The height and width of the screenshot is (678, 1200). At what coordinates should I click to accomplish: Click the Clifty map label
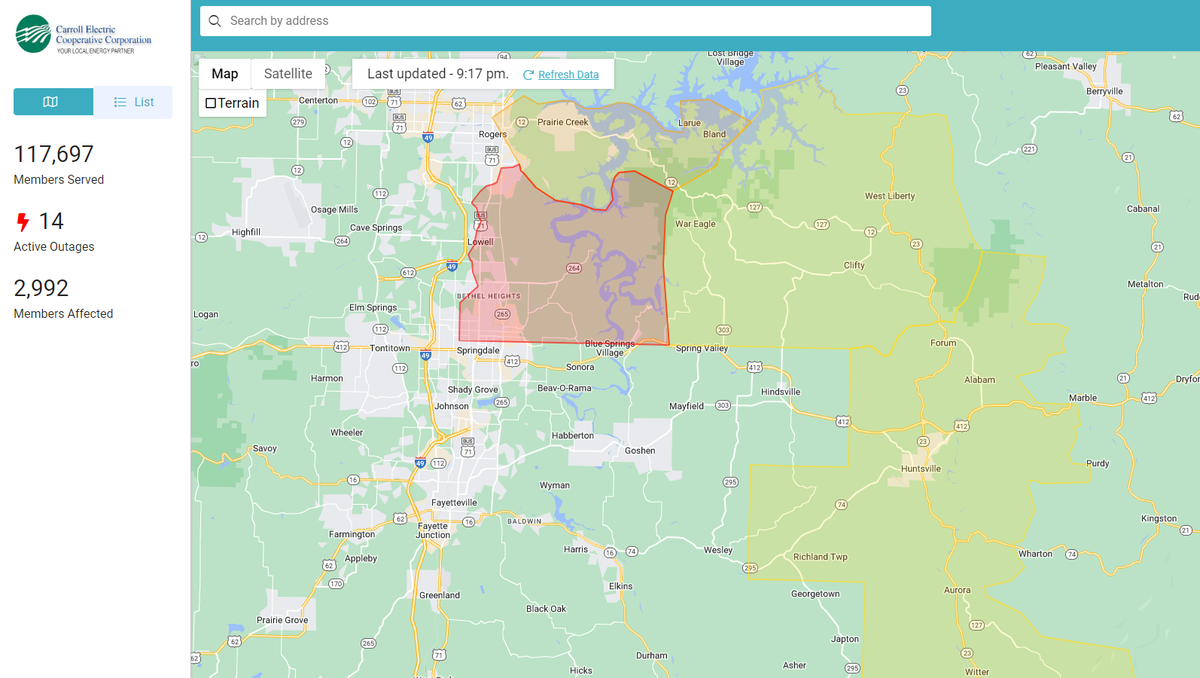click(x=854, y=265)
